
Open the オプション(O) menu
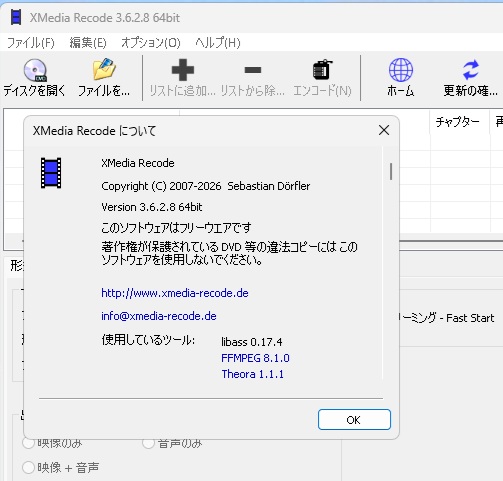[x=151, y=43]
